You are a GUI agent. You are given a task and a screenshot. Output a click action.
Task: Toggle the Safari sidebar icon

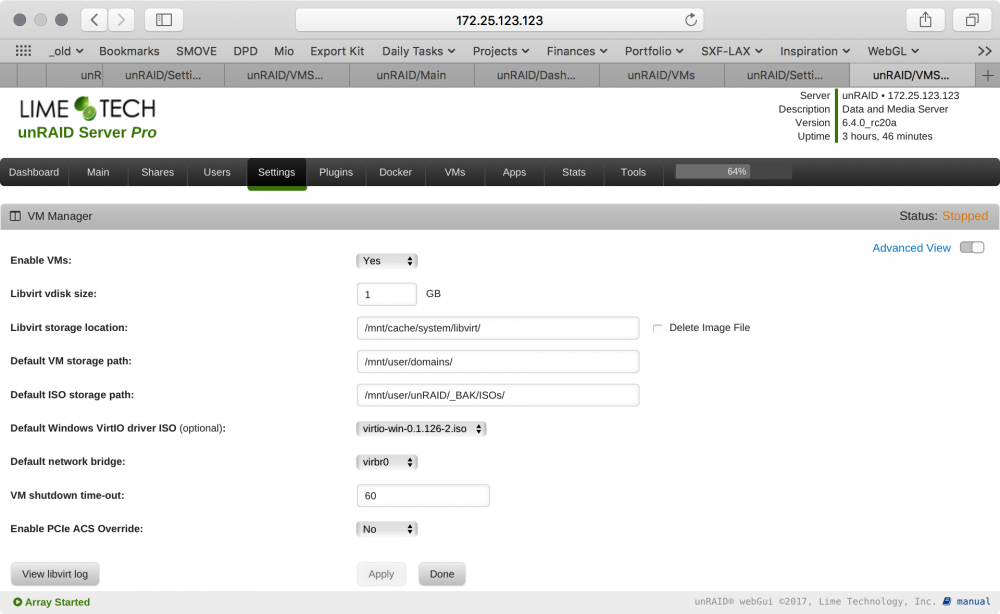point(164,20)
